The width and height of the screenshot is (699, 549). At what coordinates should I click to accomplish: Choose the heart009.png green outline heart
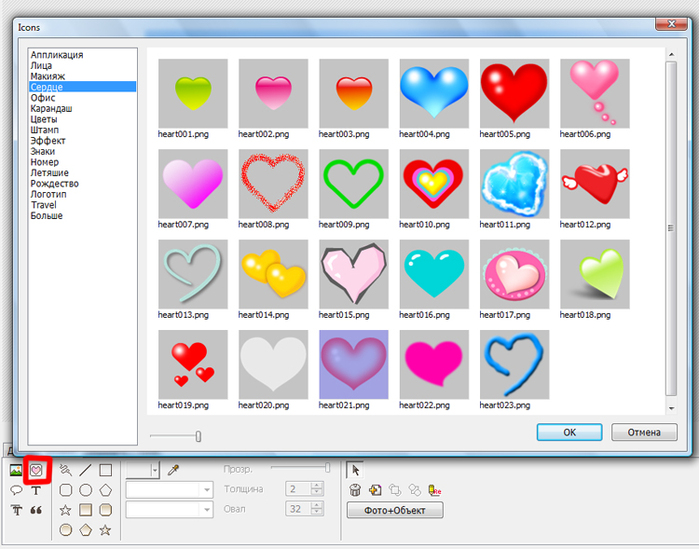click(354, 184)
